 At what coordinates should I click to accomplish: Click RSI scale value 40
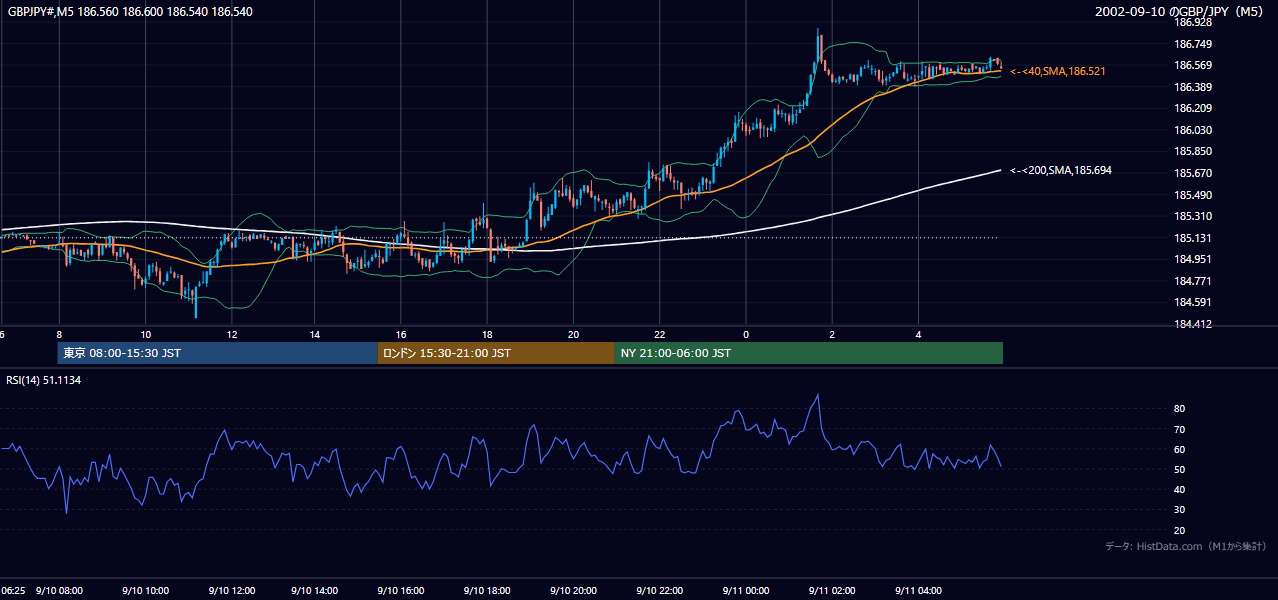(1180, 490)
